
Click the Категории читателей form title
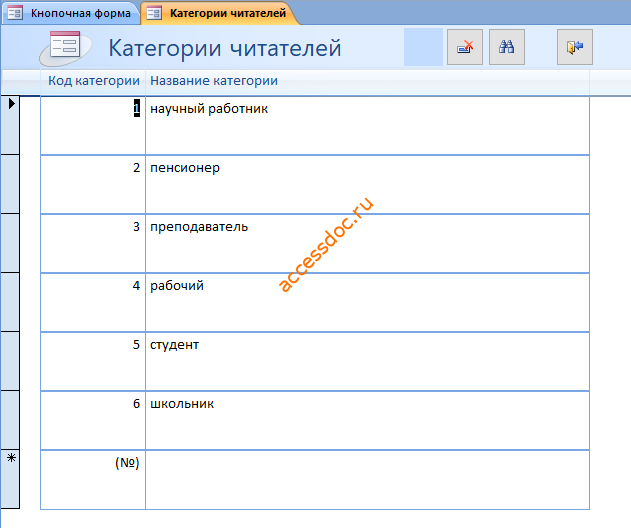pyautogui.click(x=225, y=48)
